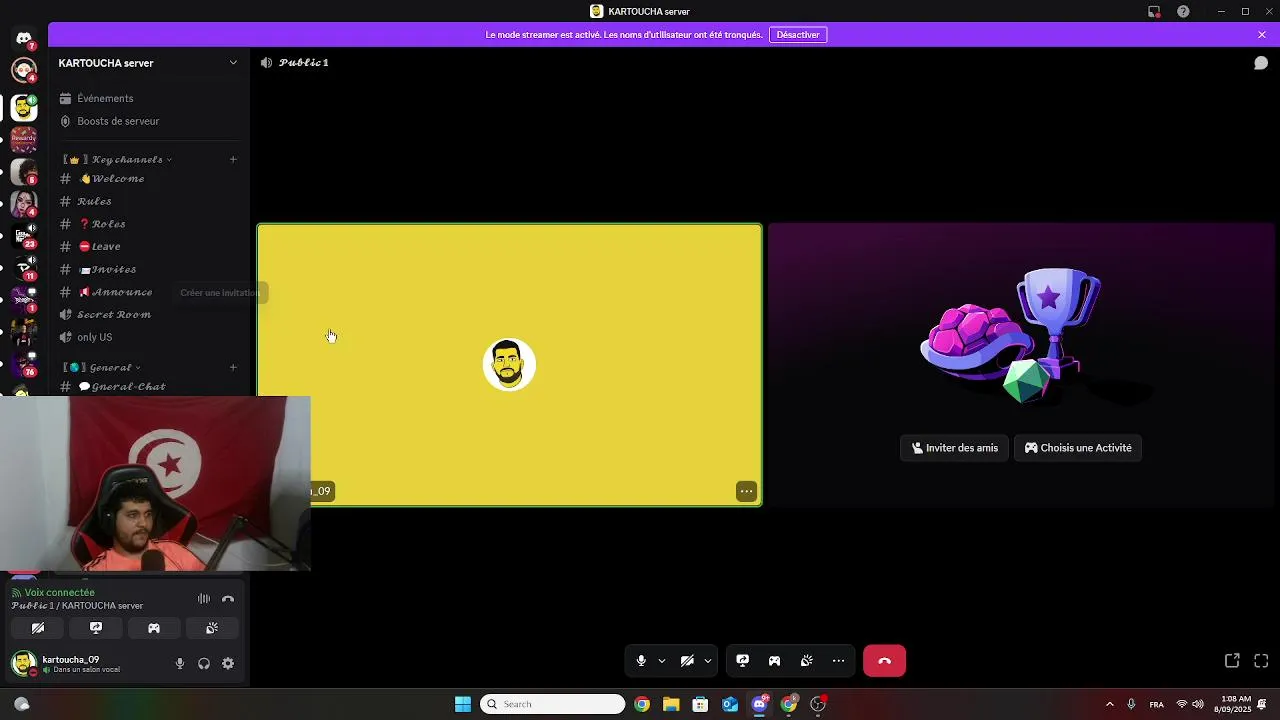
Task: Toggle deafen headphones in user panel
Action: [x=204, y=664]
